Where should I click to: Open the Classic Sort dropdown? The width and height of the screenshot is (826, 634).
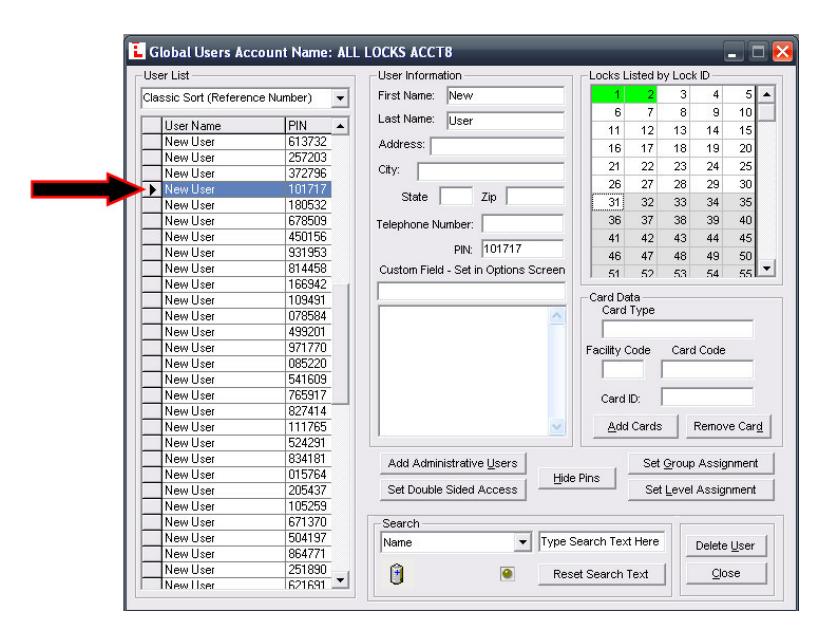pyautogui.click(x=340, y=98)
